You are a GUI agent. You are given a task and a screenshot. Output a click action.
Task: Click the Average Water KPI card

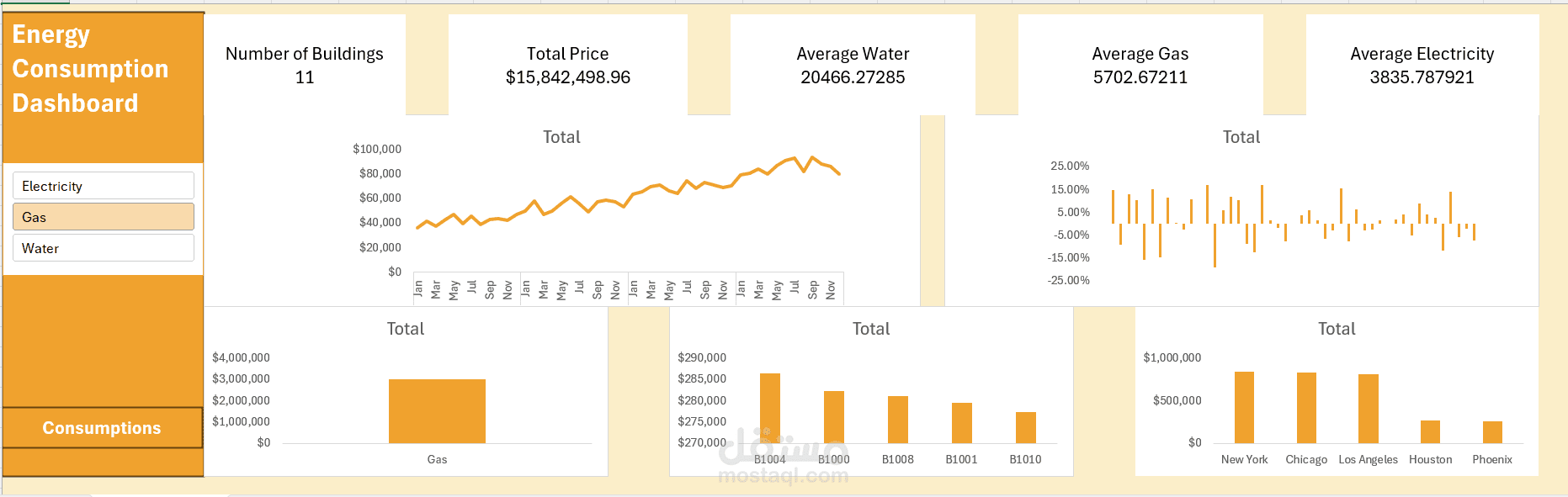click(x=853, y=65)
